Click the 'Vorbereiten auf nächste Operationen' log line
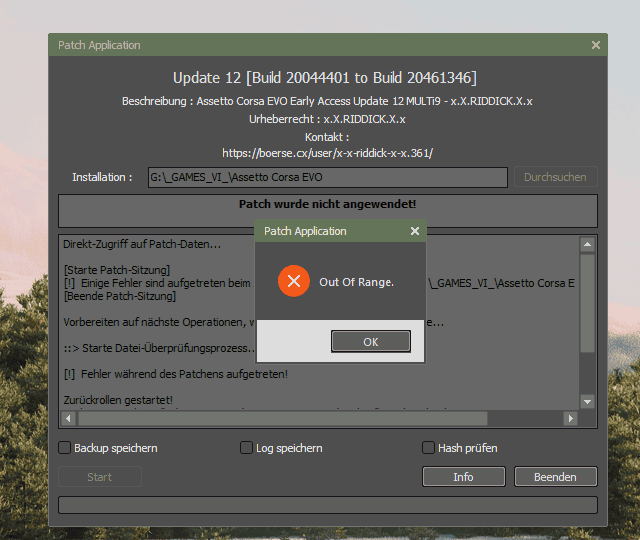Viewport: 640px width, 540px height. pos(158,322)
